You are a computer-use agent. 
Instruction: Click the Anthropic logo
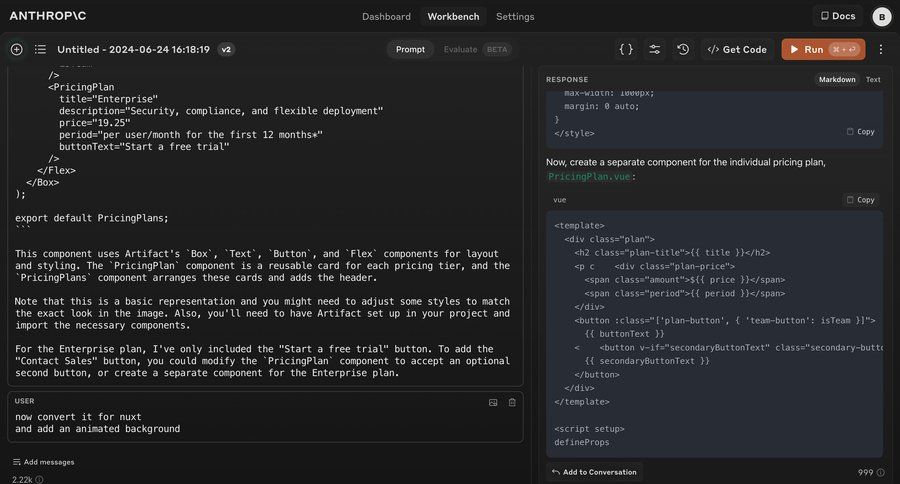click(x=48, y=16)
